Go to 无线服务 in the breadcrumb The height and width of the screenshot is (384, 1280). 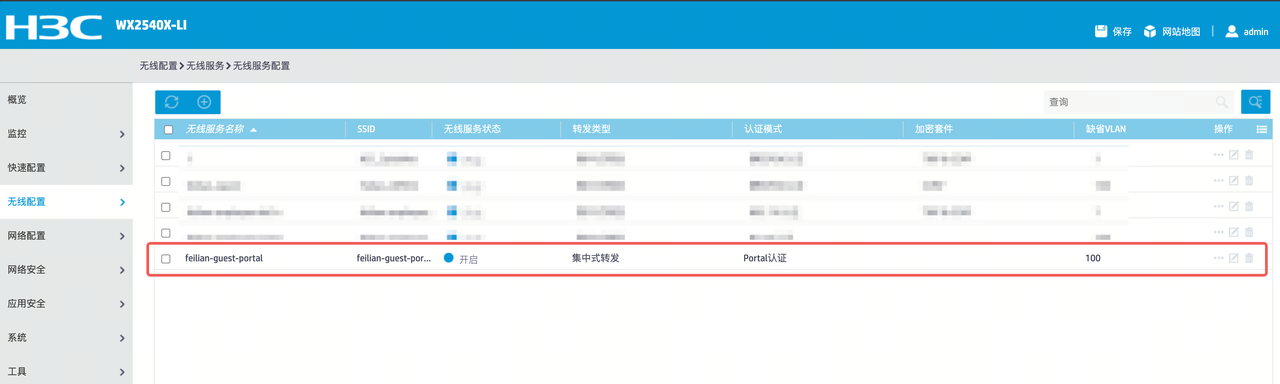[205, 66]
